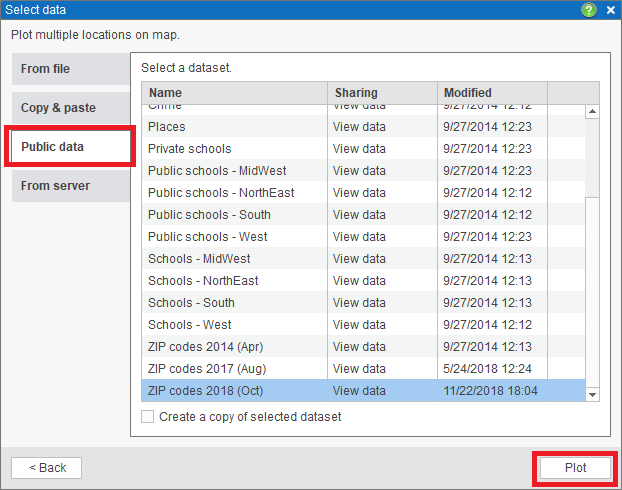Pick the Public schools - NorthEast dataset
Viewport: 622px width, 490px height.
pos(221,193)
